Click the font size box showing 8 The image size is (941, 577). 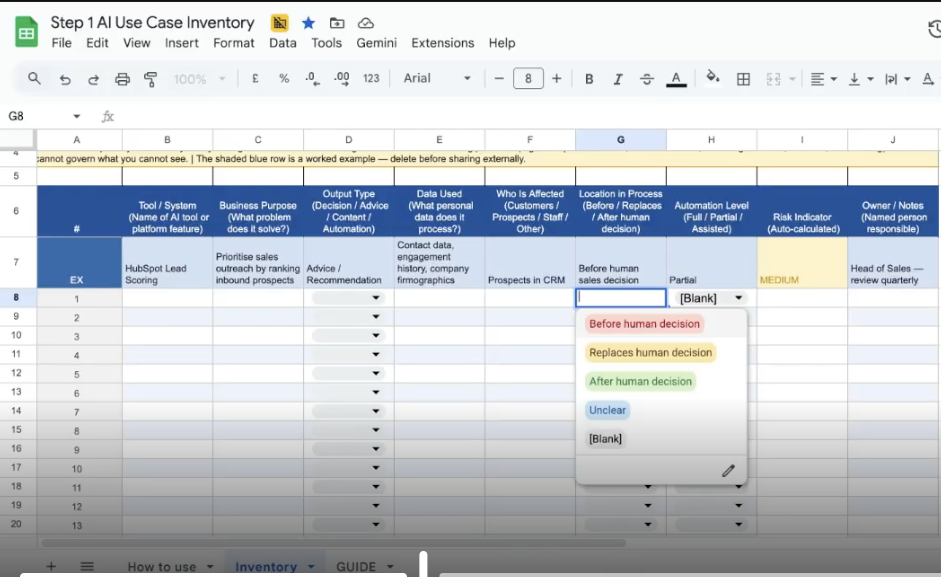coord(528,79)
